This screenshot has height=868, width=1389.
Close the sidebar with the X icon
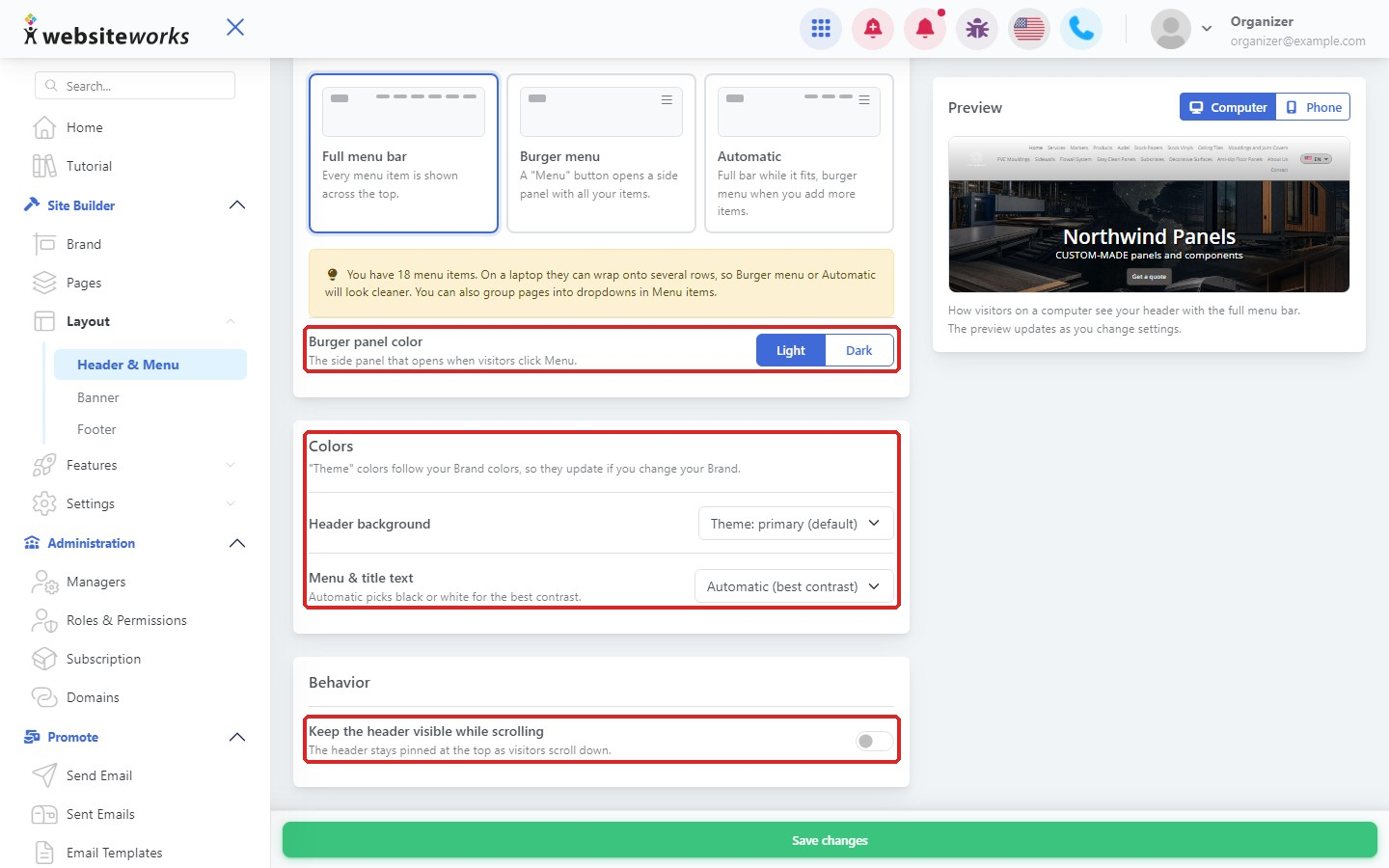click(x=235, y=27)
